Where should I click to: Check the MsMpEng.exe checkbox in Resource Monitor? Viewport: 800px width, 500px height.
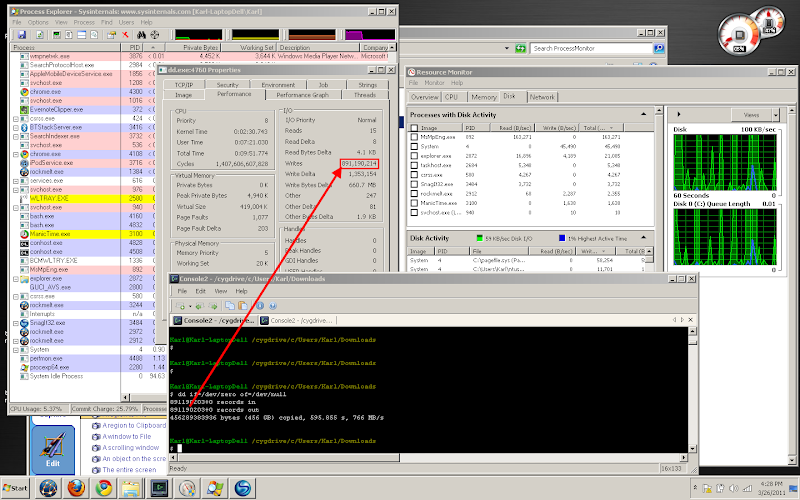point(414,137)
